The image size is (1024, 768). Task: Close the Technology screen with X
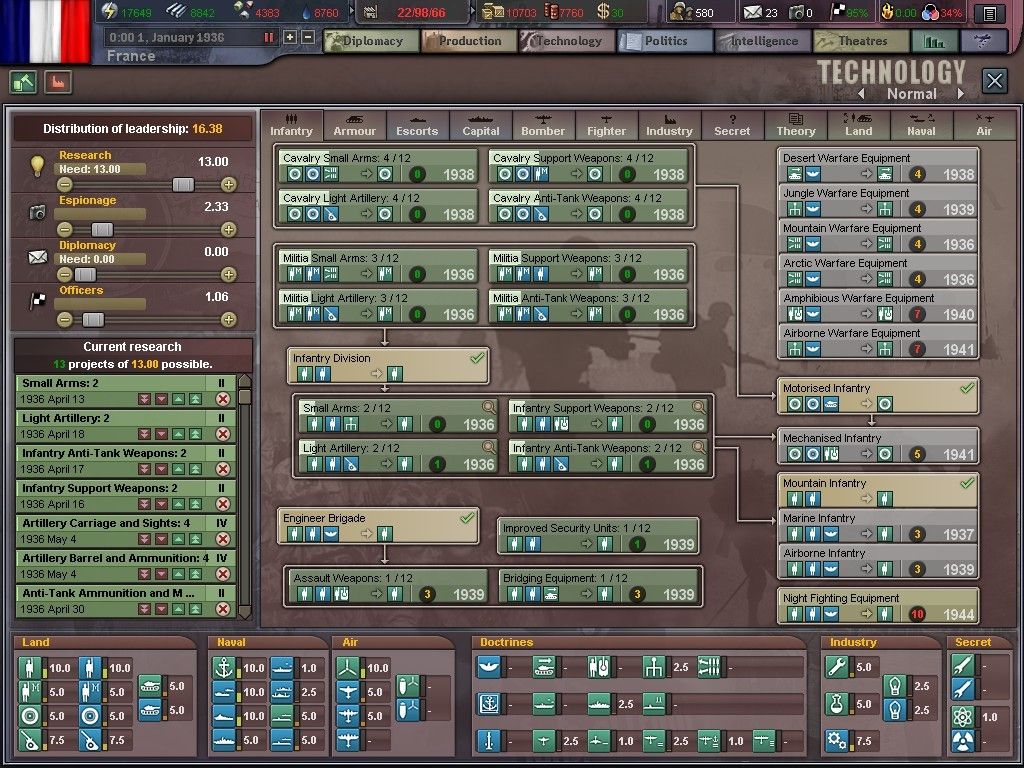coord(994,81)
